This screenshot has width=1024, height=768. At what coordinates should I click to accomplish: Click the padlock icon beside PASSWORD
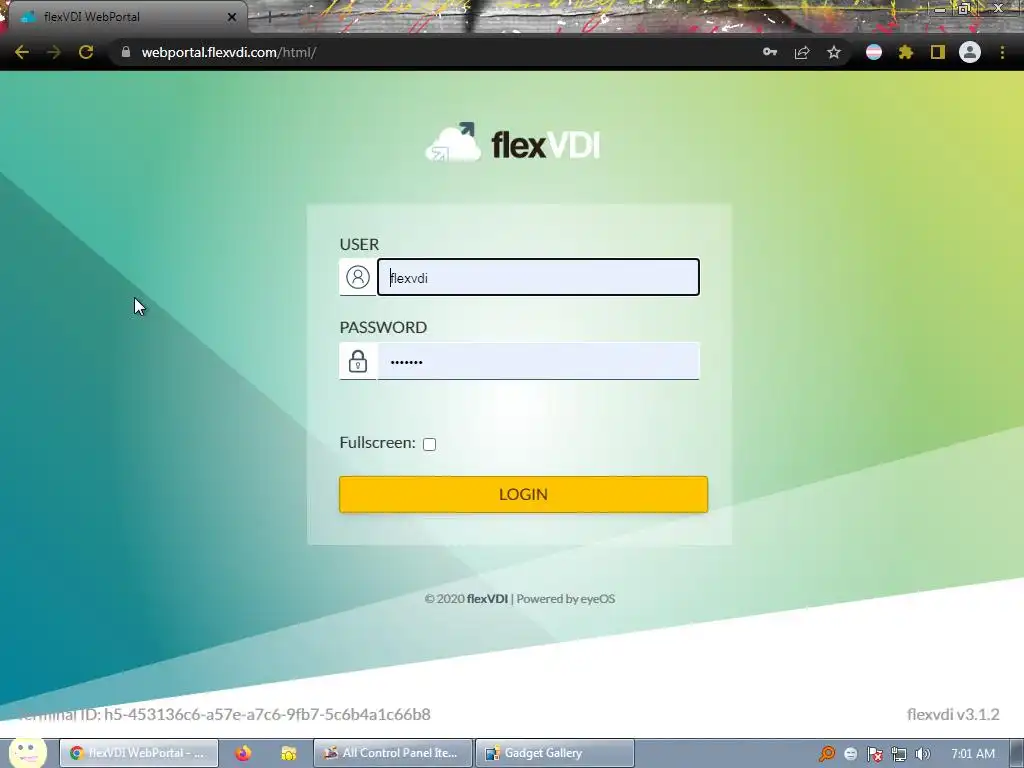[x=358, y=360]
